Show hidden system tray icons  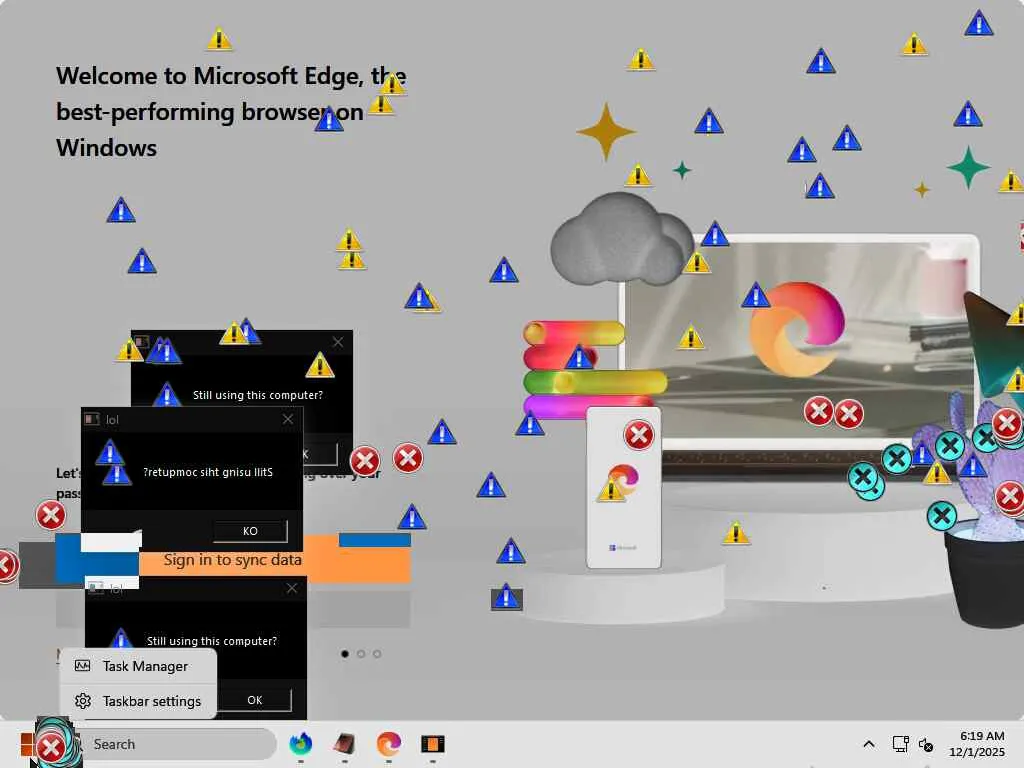869,744
